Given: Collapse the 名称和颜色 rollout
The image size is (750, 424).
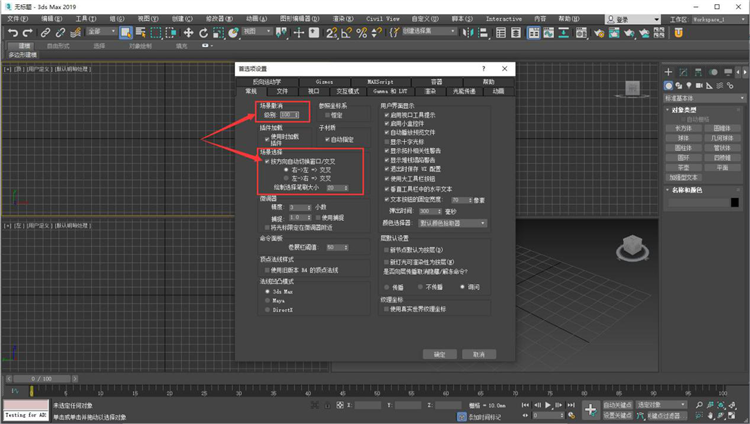Looking at the screenshot, I should click(686, 190).
